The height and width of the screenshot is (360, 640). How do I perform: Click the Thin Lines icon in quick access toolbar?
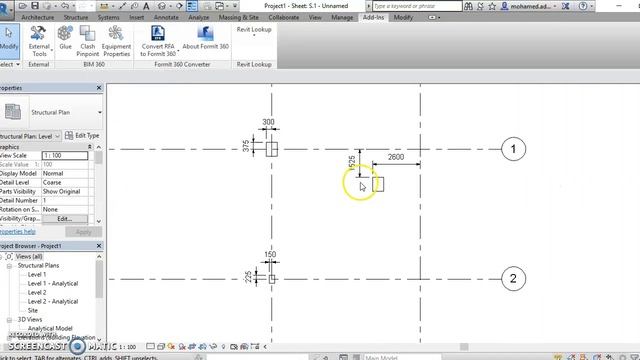tap(192, 6)
